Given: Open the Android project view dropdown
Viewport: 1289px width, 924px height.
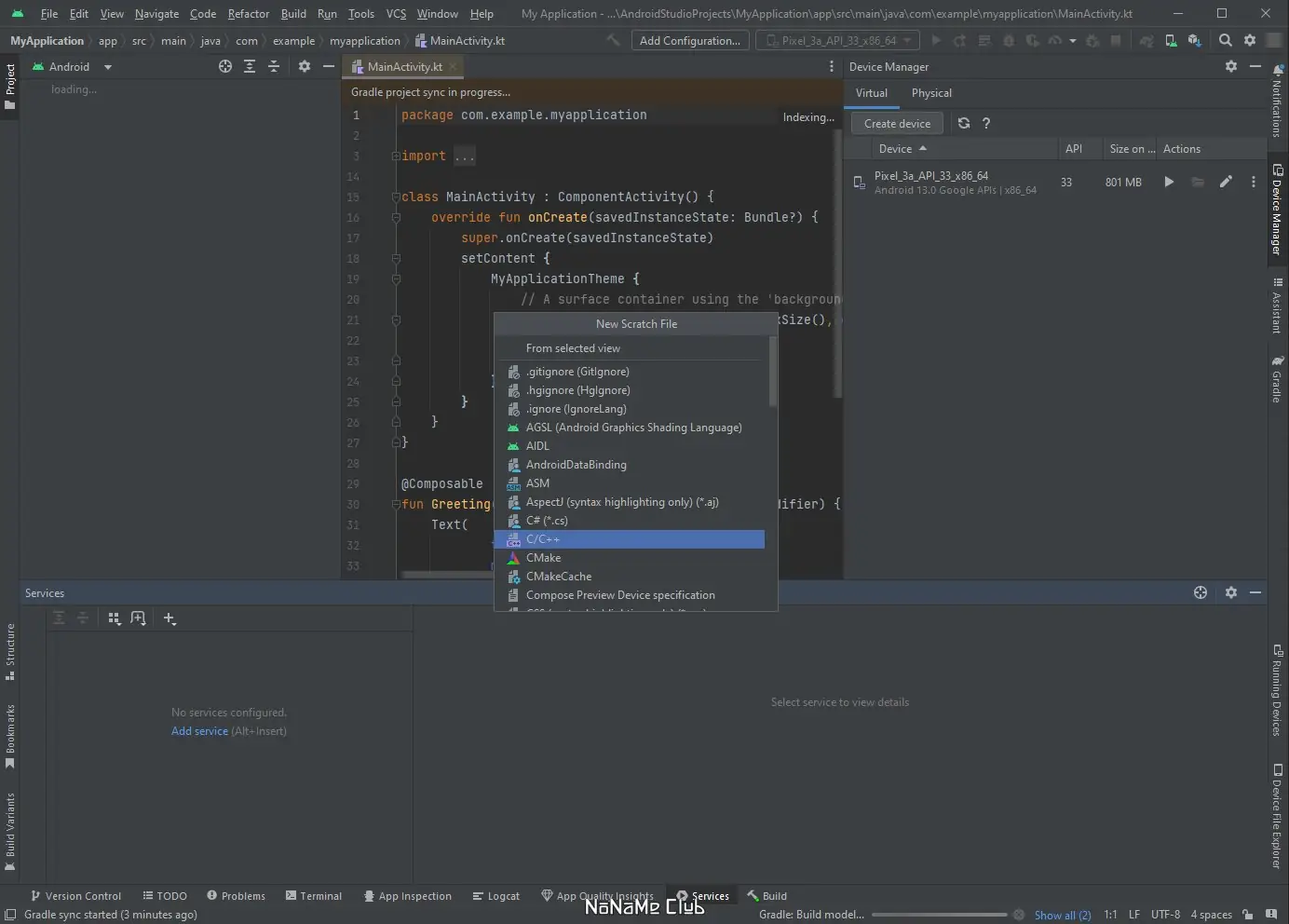Looking at the screenshot, I should pos(73,67).
